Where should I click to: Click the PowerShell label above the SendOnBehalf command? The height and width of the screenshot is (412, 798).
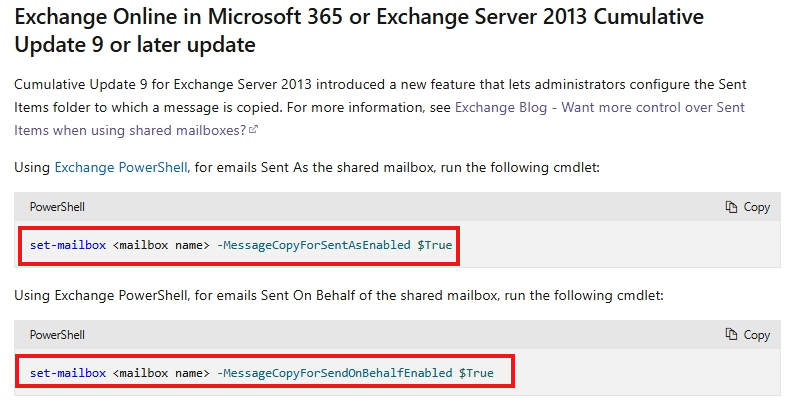coord(58,335)
